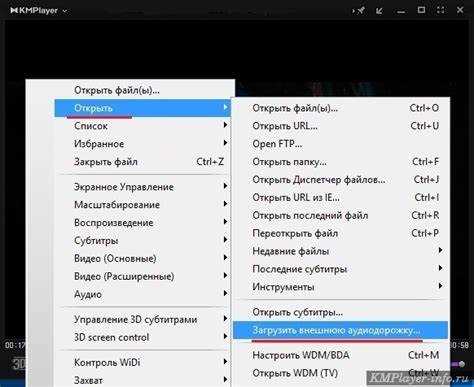Choose Закрыть файл in the menu
Screen dimensions: 474x387
pos(143,162)
